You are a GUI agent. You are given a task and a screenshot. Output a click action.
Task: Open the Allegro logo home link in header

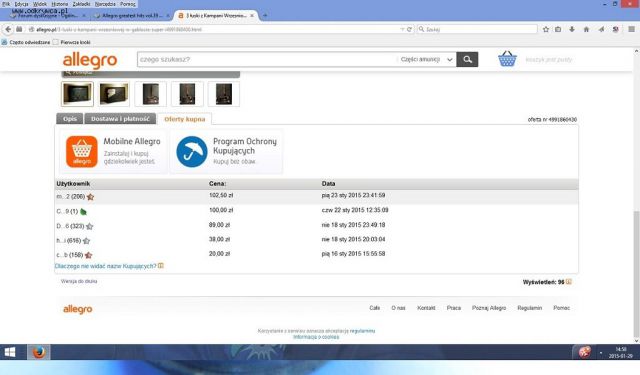(x=90, y=60)
